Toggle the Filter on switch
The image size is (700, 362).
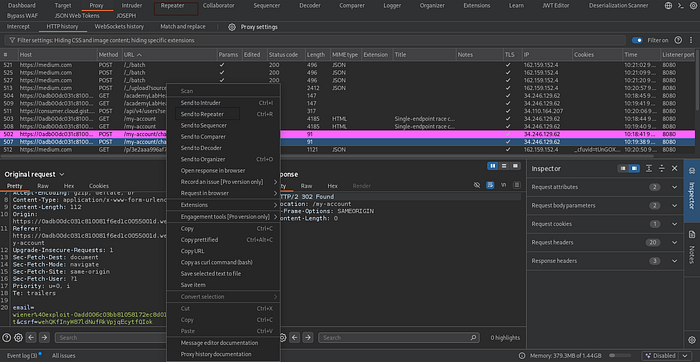pyautogui.click(x=637, y=40)
